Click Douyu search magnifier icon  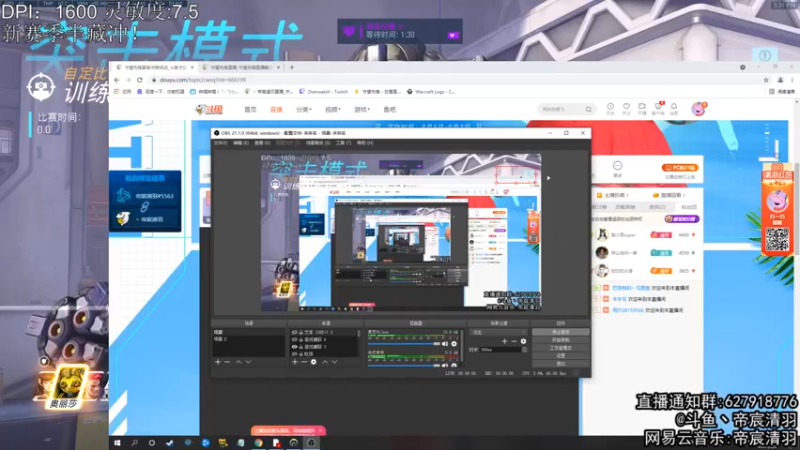tap(588, 109)
